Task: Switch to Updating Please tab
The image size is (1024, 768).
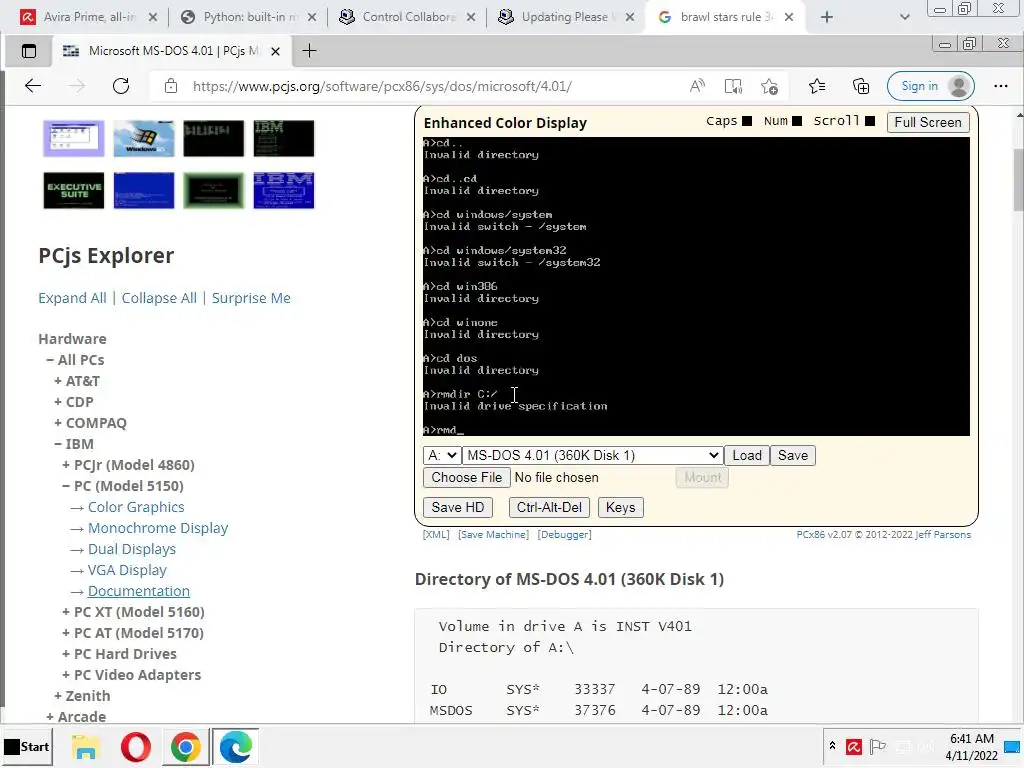Action: [566, 17]
